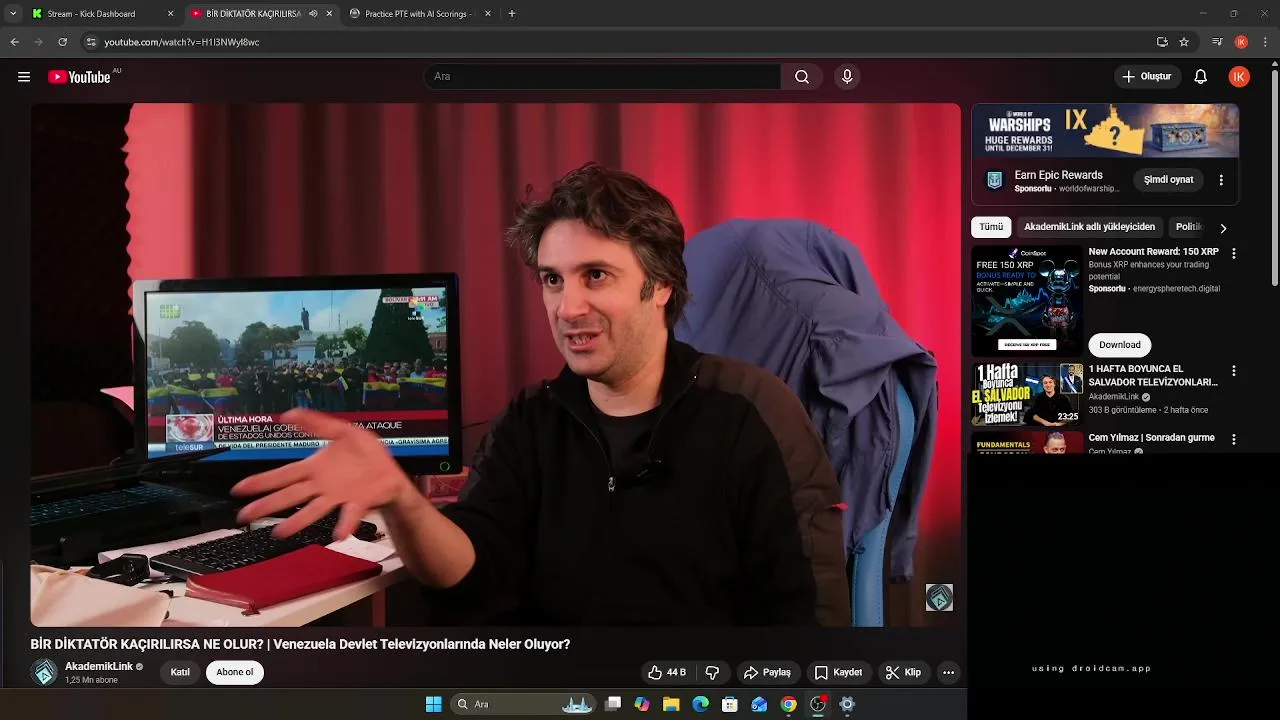Open Chrome profile IK avatar
1280x720 pixels.
[1241, 42]
